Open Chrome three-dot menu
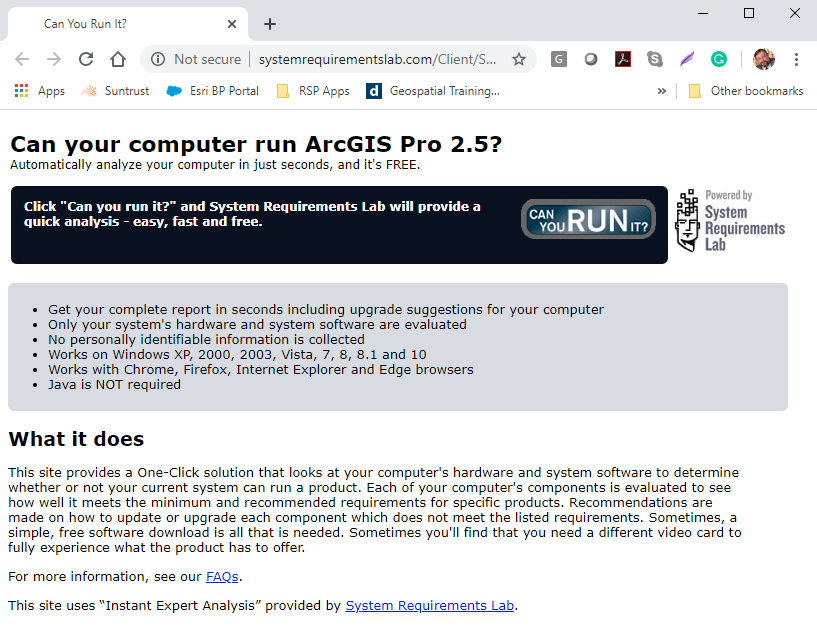 [x=796, y=59]
